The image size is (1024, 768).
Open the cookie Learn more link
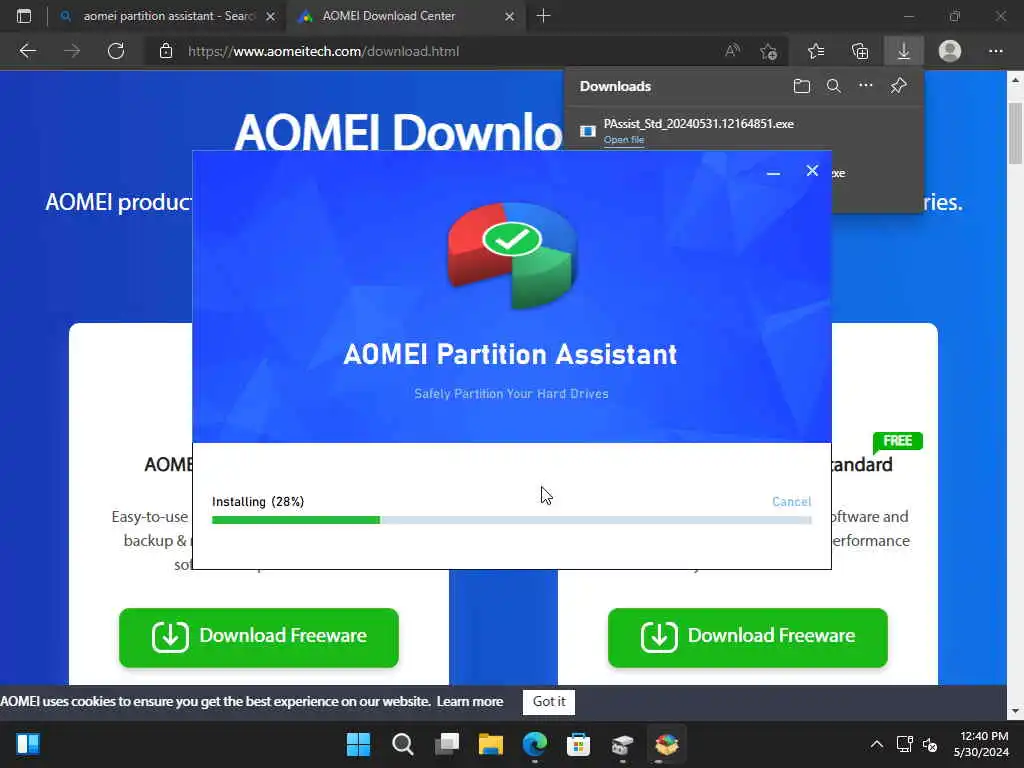(x=470, y=701)
